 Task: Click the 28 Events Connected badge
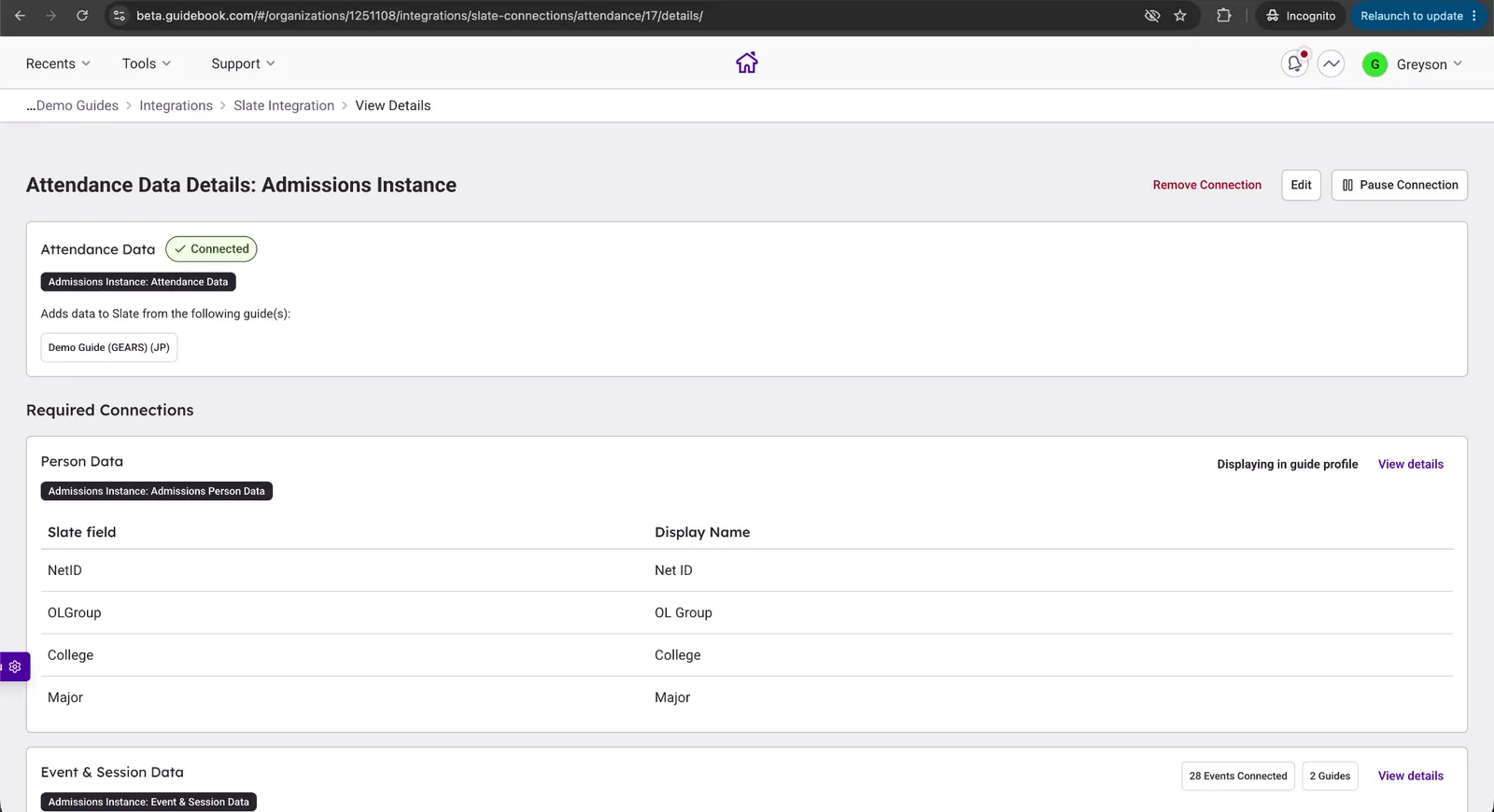(x=1237, y=776)
